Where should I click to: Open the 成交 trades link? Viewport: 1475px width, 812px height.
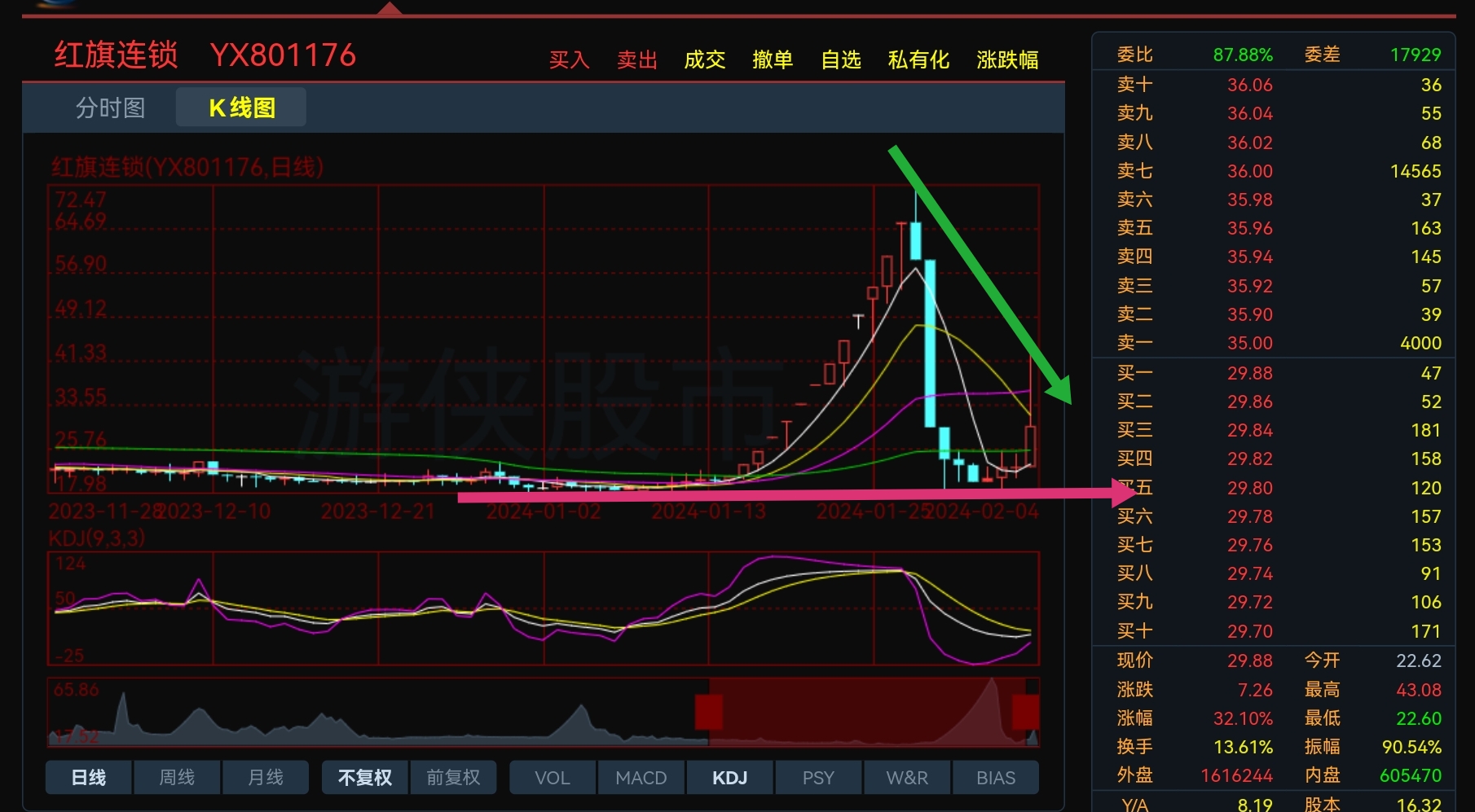pyautogui.click(x=705, y=59)
